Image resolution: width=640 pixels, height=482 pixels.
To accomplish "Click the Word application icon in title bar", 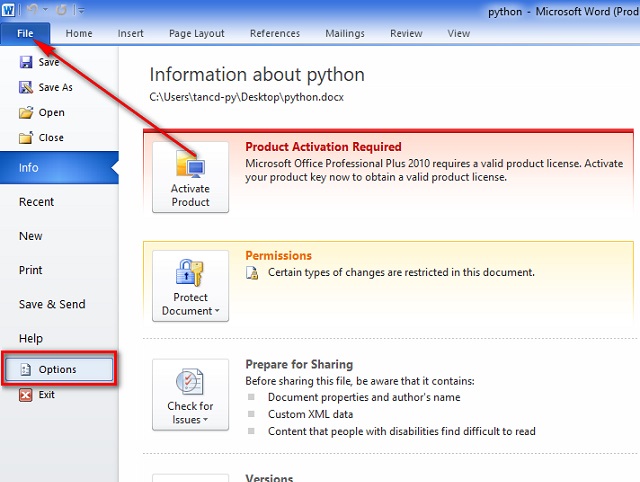I will tap(10, 10).
